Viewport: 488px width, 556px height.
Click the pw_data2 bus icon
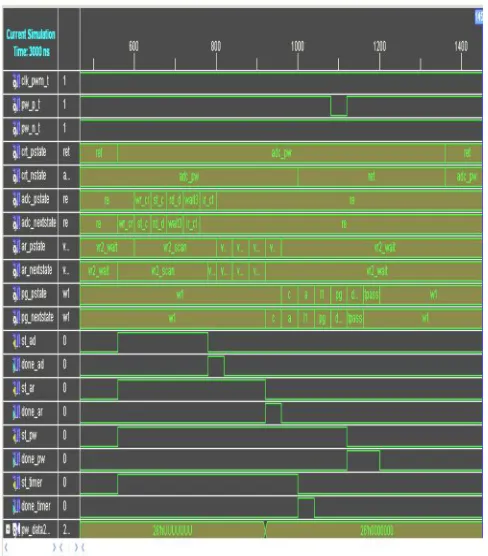[16, 530]
